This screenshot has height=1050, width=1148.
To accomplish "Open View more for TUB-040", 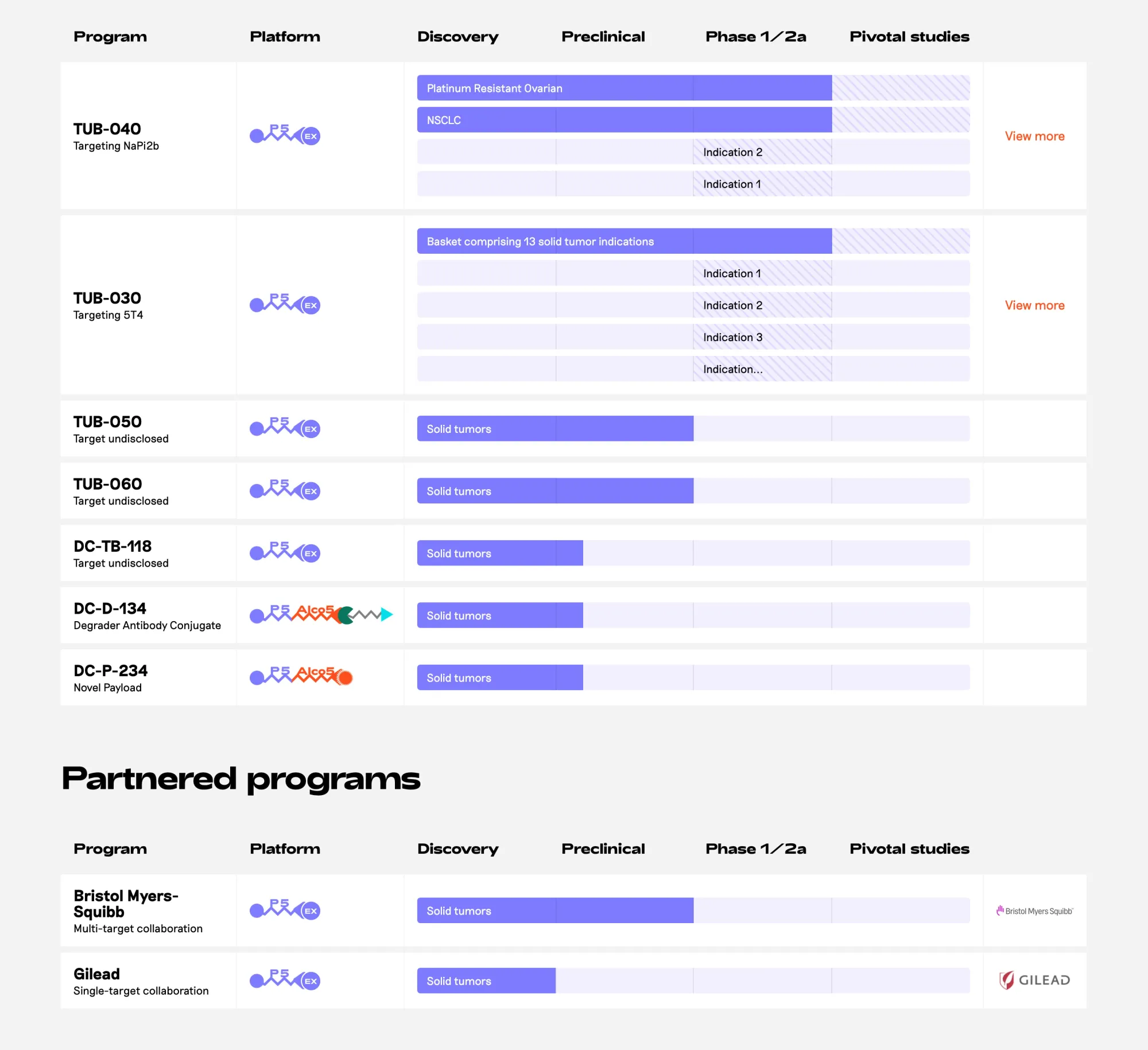I will (1034, 136).
